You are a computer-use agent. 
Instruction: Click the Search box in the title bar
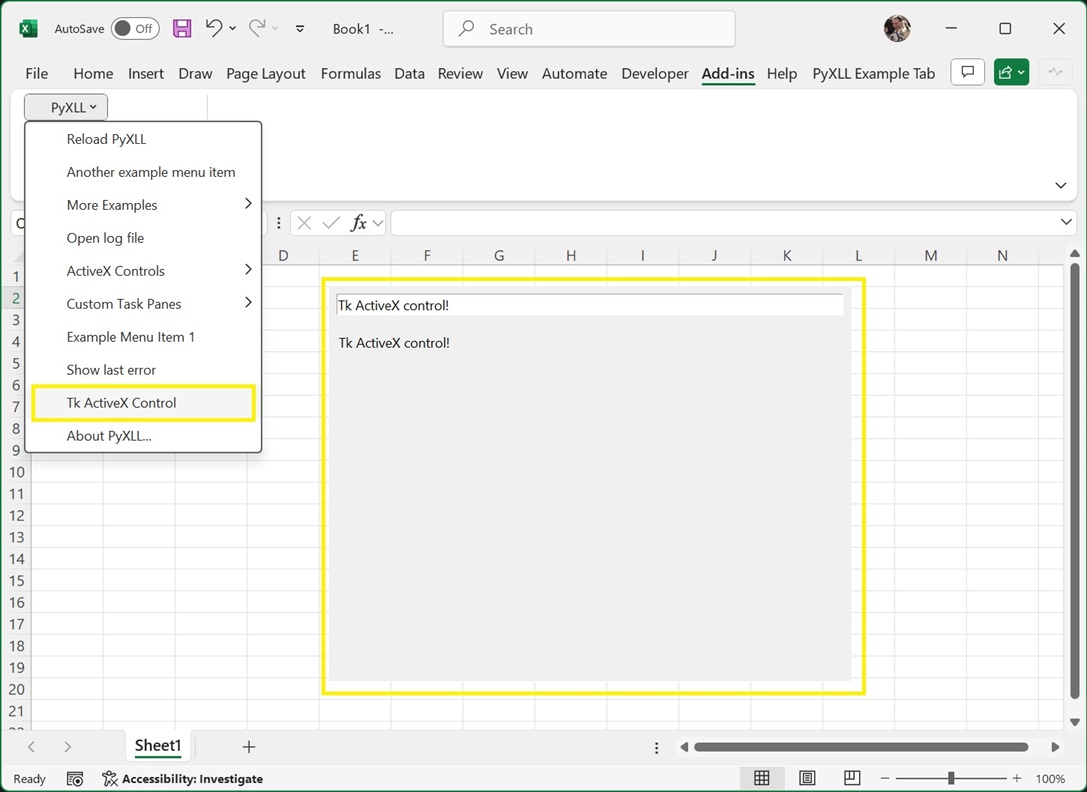point(589,29)
